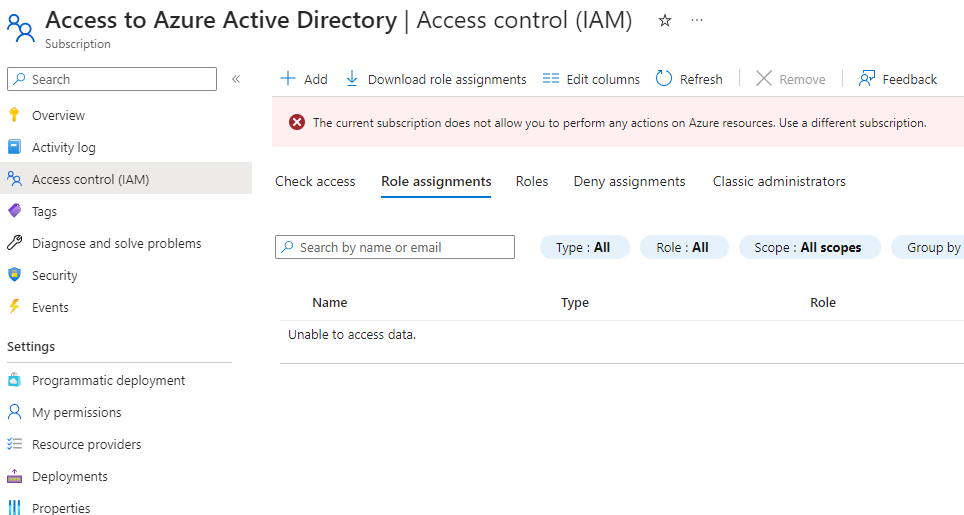Open Resource providers
964x515 pixels.
click(87, 444)
